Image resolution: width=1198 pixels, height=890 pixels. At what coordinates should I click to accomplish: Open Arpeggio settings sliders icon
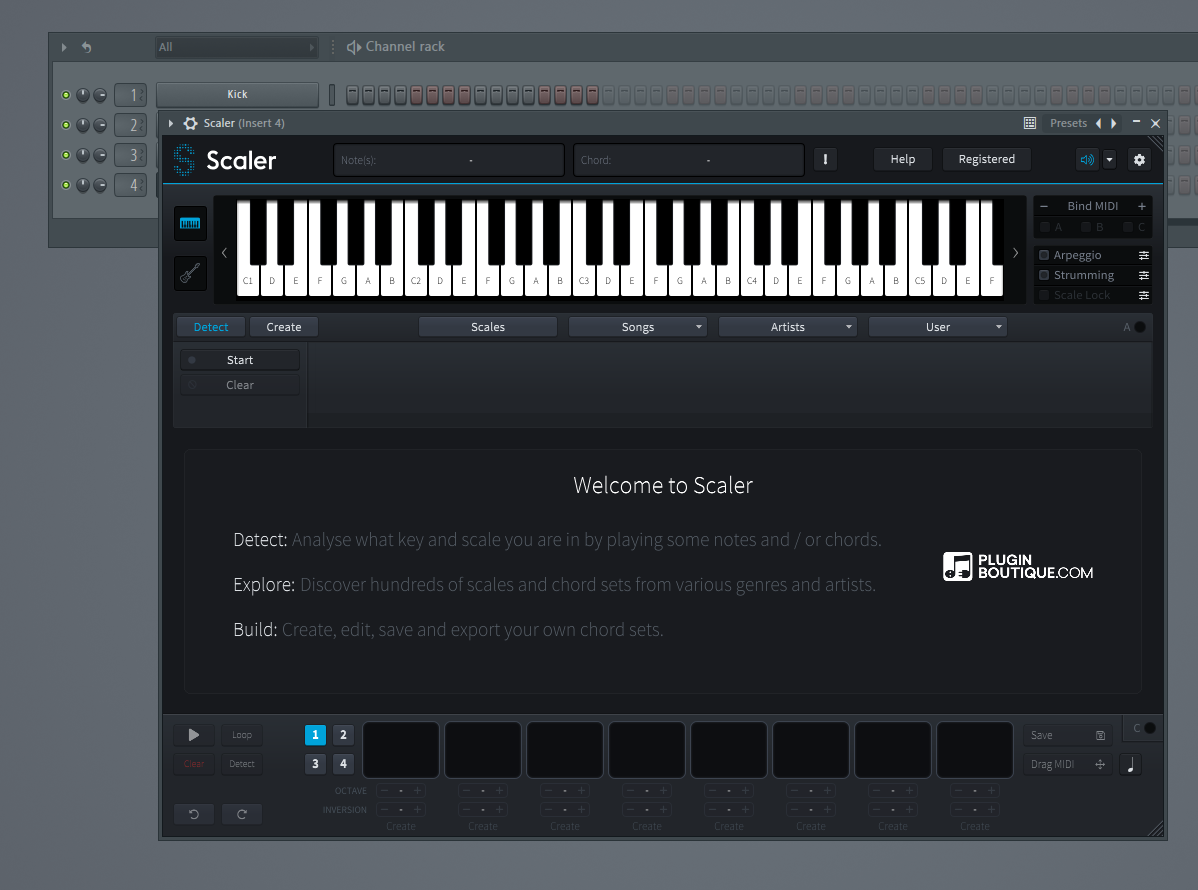[x=1144, y=255]
